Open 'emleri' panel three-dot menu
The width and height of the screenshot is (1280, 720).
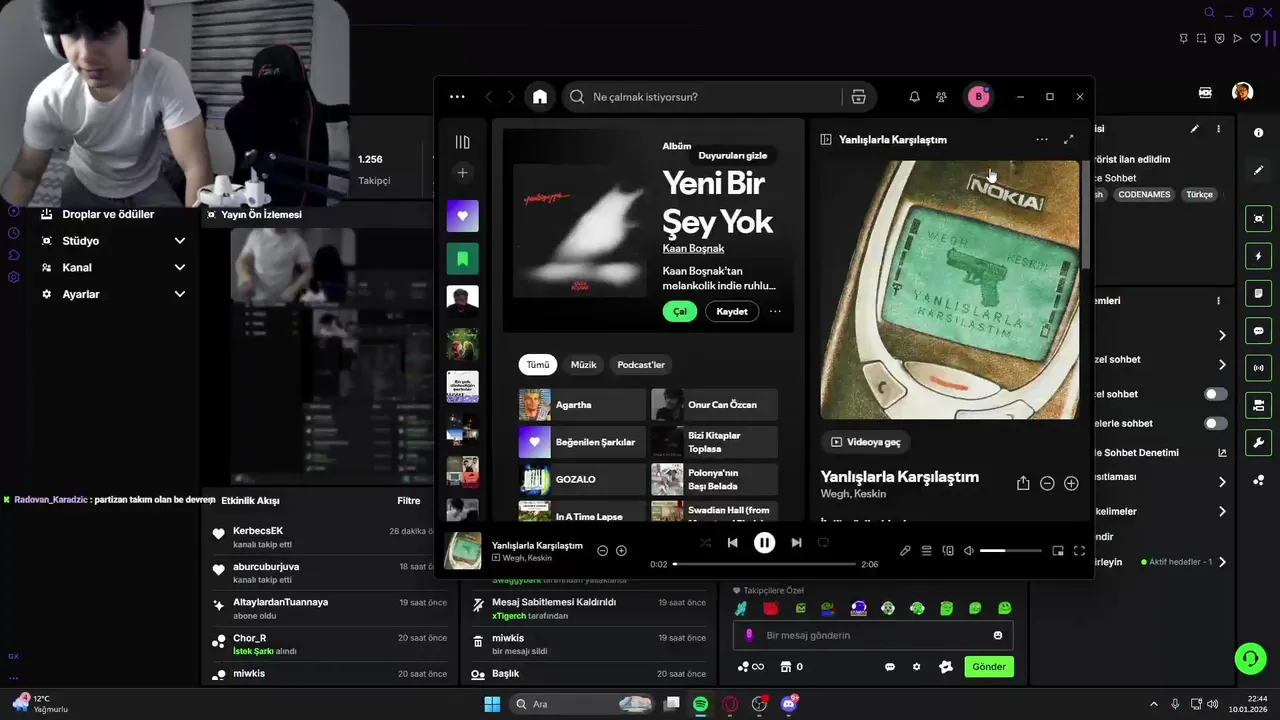pos(1218,301)
